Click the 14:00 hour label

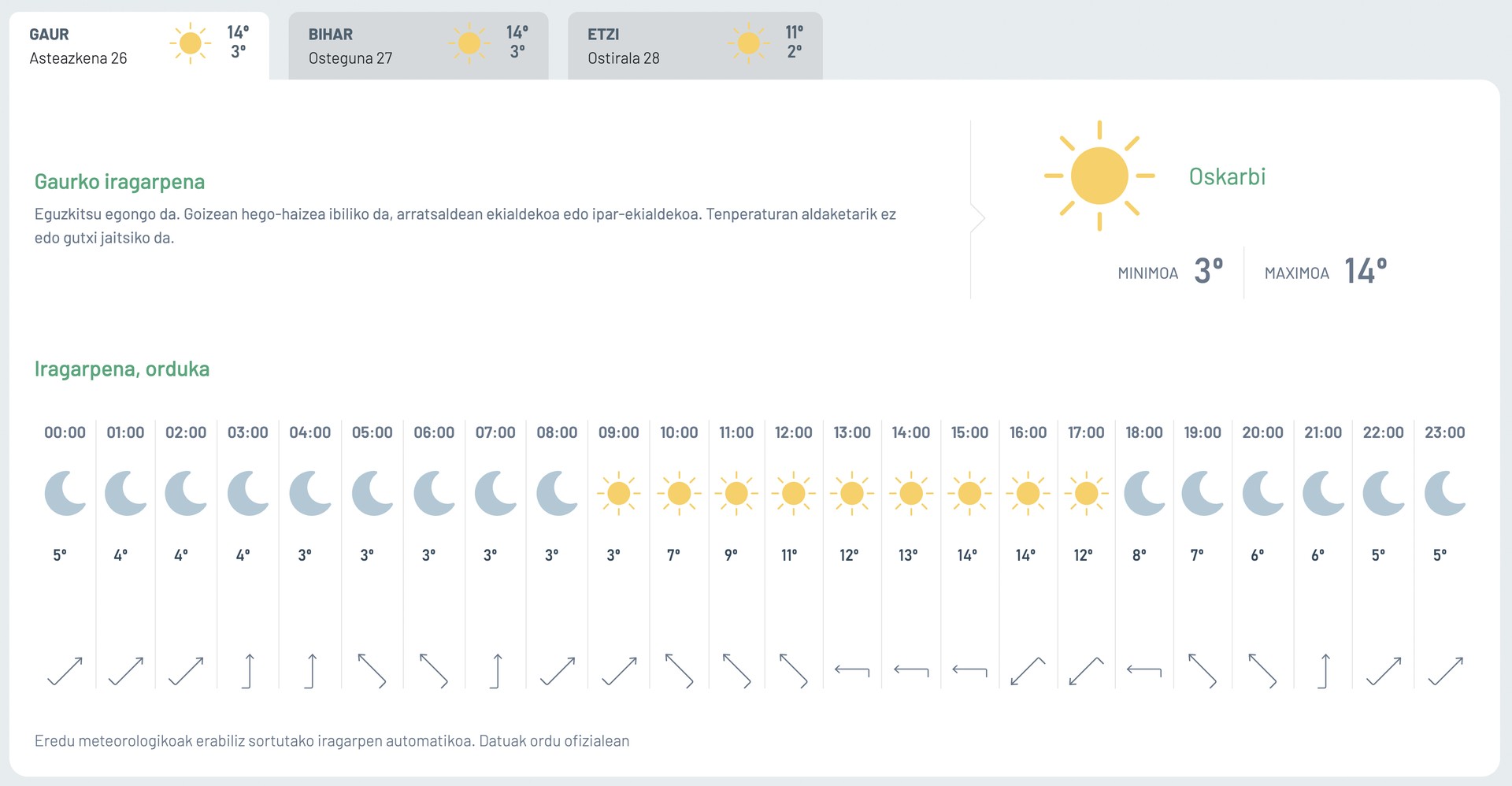(911, 432)
